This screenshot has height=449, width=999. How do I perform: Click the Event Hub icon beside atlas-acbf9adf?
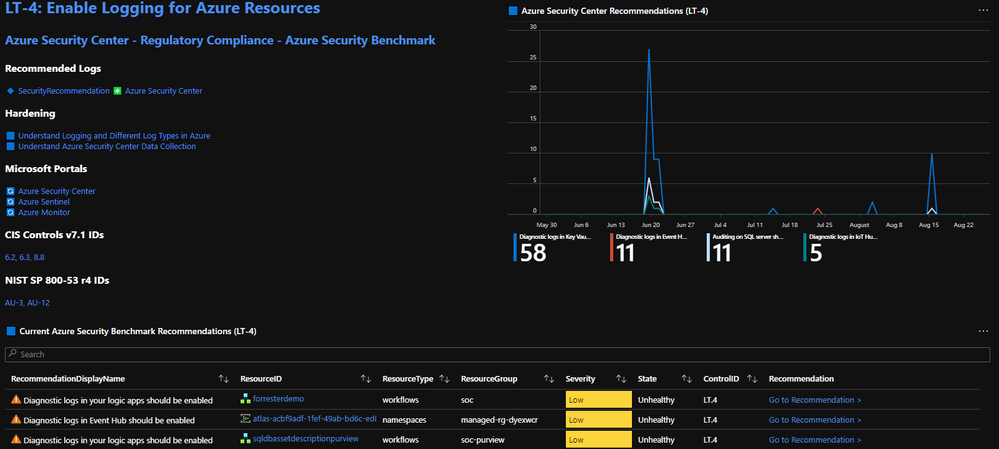245,419
